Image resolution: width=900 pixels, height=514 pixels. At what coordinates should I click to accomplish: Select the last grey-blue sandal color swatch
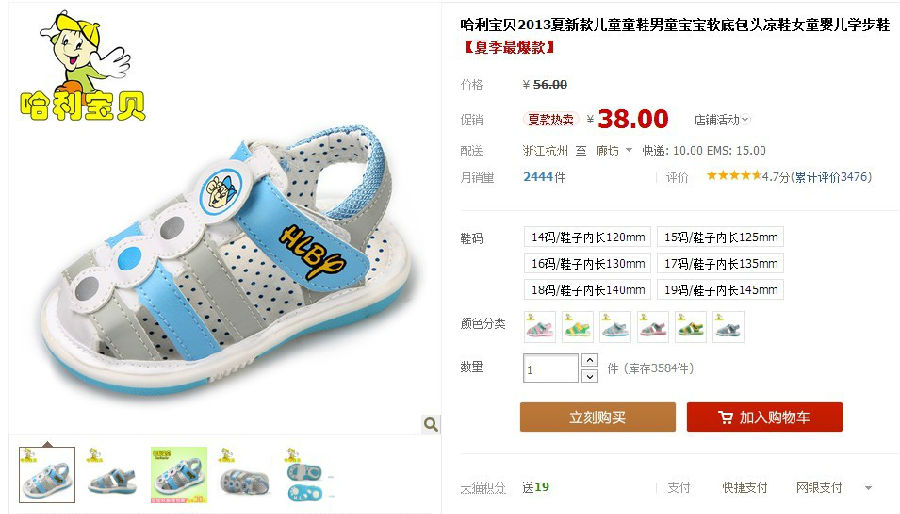pos(728,327)
